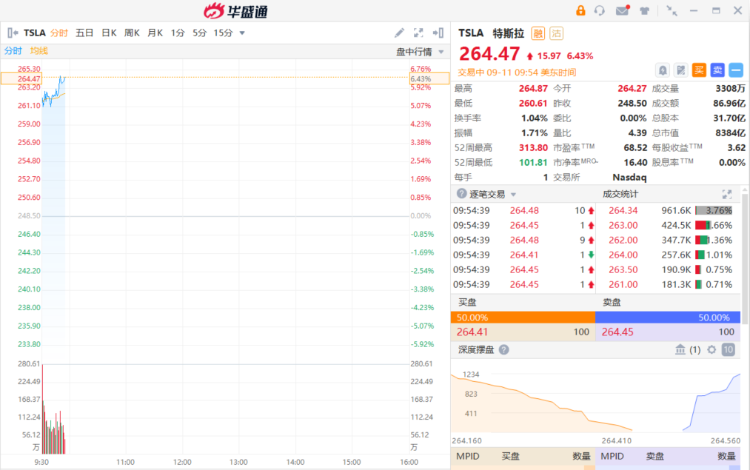Viewport: 750px width, 470px height.
Task: Expand chart to fullscreen
Action: click(x=438, y=32)
